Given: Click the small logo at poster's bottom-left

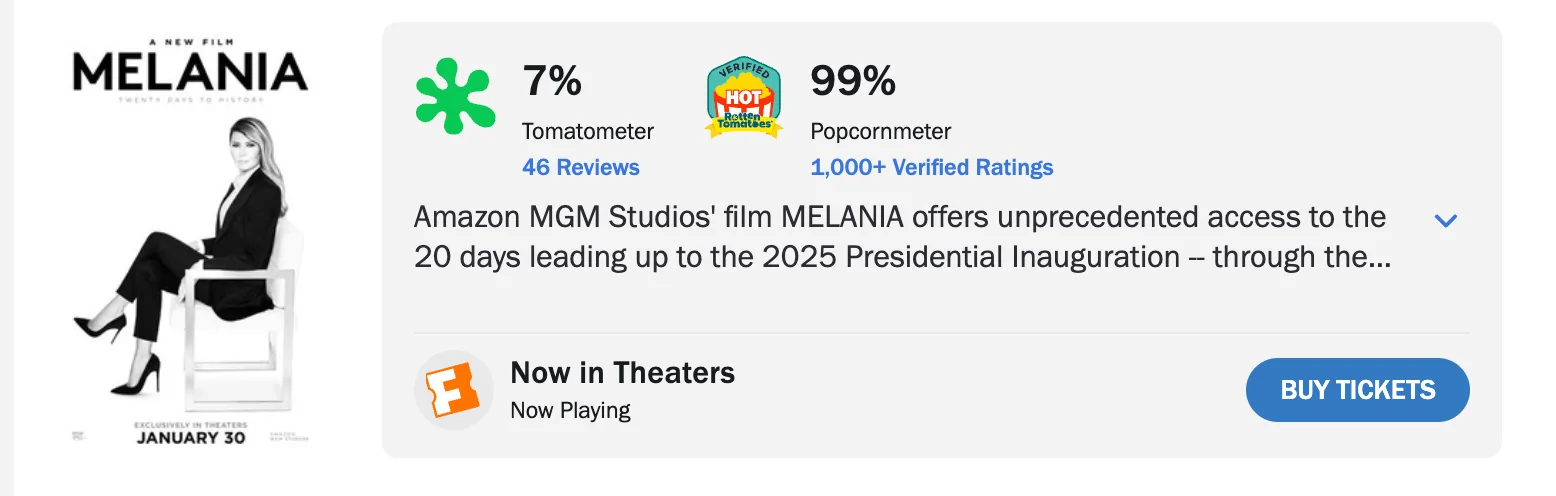Looking at the screenshot, I should tap(79, 436).
